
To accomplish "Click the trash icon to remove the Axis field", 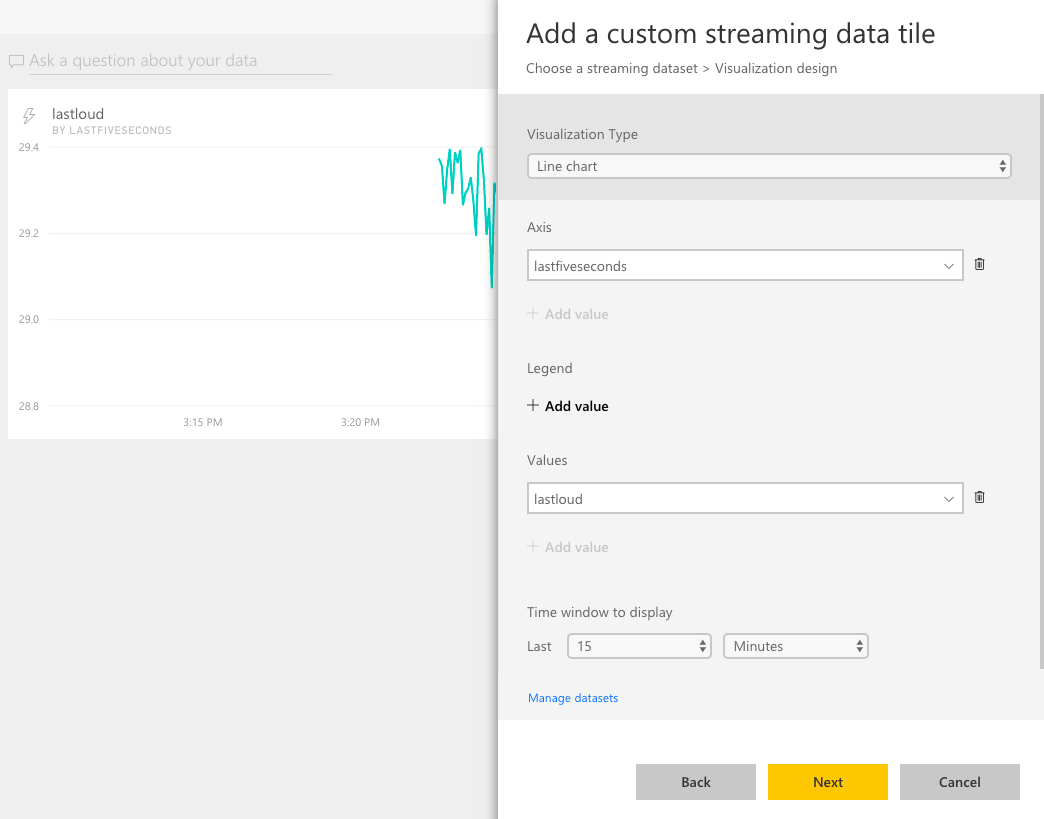I will 979,264.
